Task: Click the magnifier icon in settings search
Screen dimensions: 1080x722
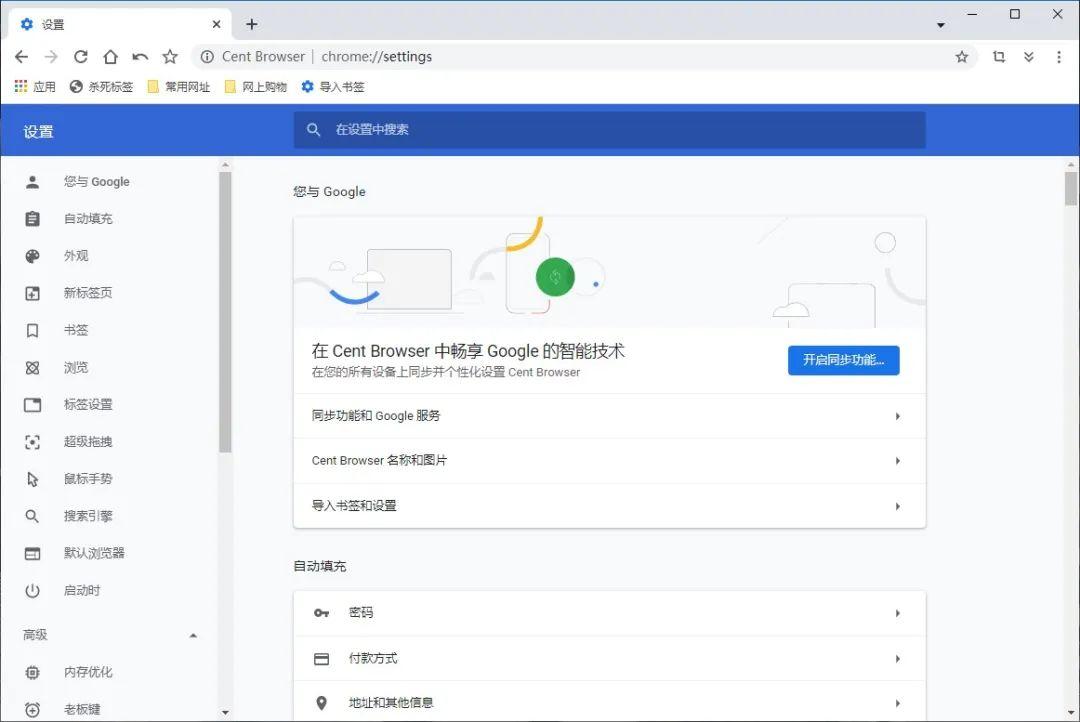Action: 313,130
